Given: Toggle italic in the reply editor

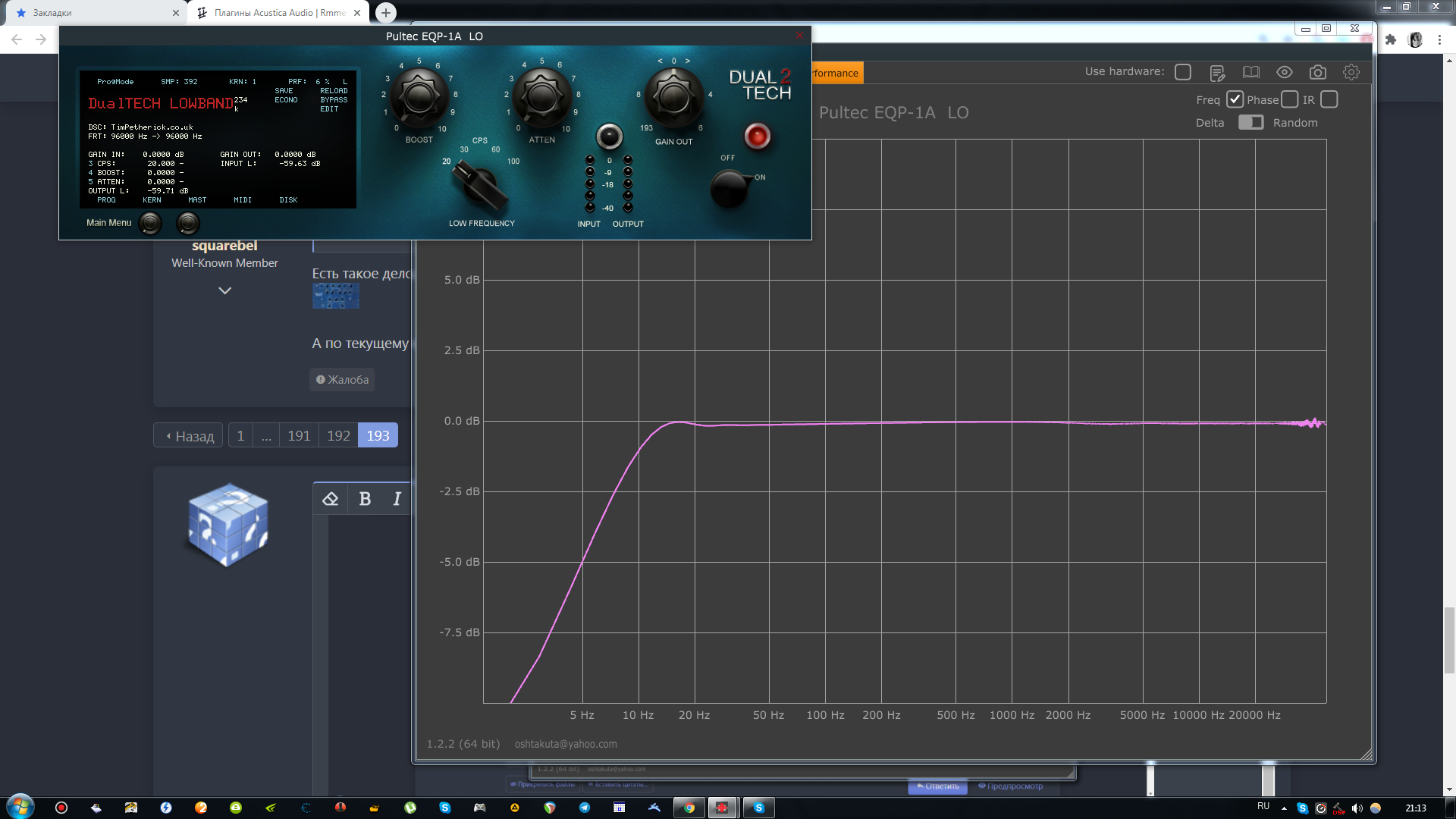Looking at the screenshot, I should click(x=397, y=499).
